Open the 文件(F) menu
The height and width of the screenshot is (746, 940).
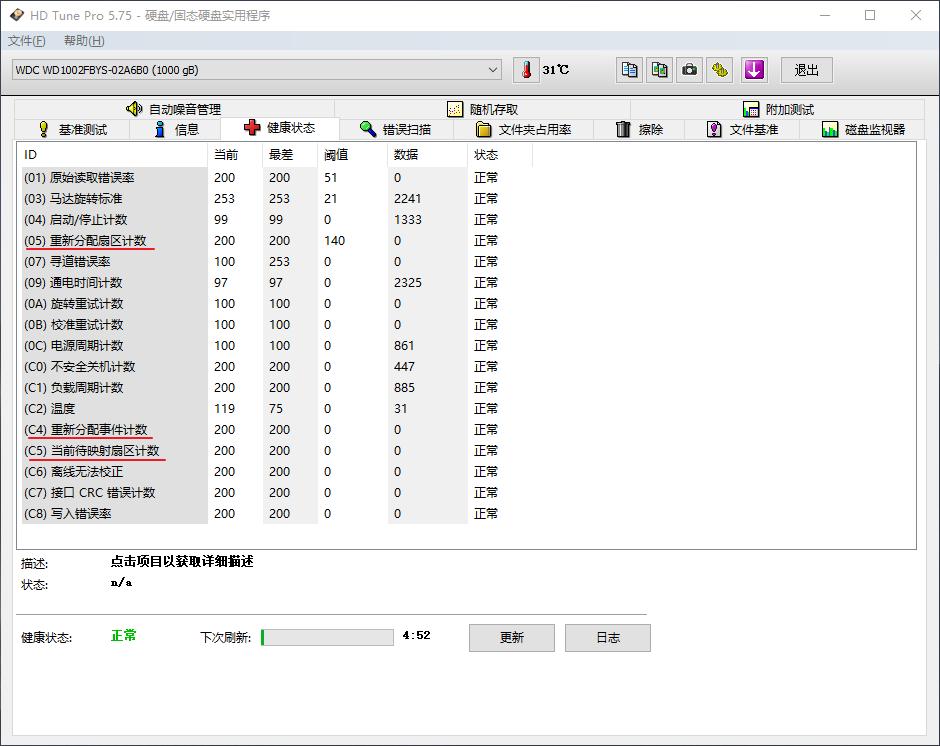coord(26,41)
